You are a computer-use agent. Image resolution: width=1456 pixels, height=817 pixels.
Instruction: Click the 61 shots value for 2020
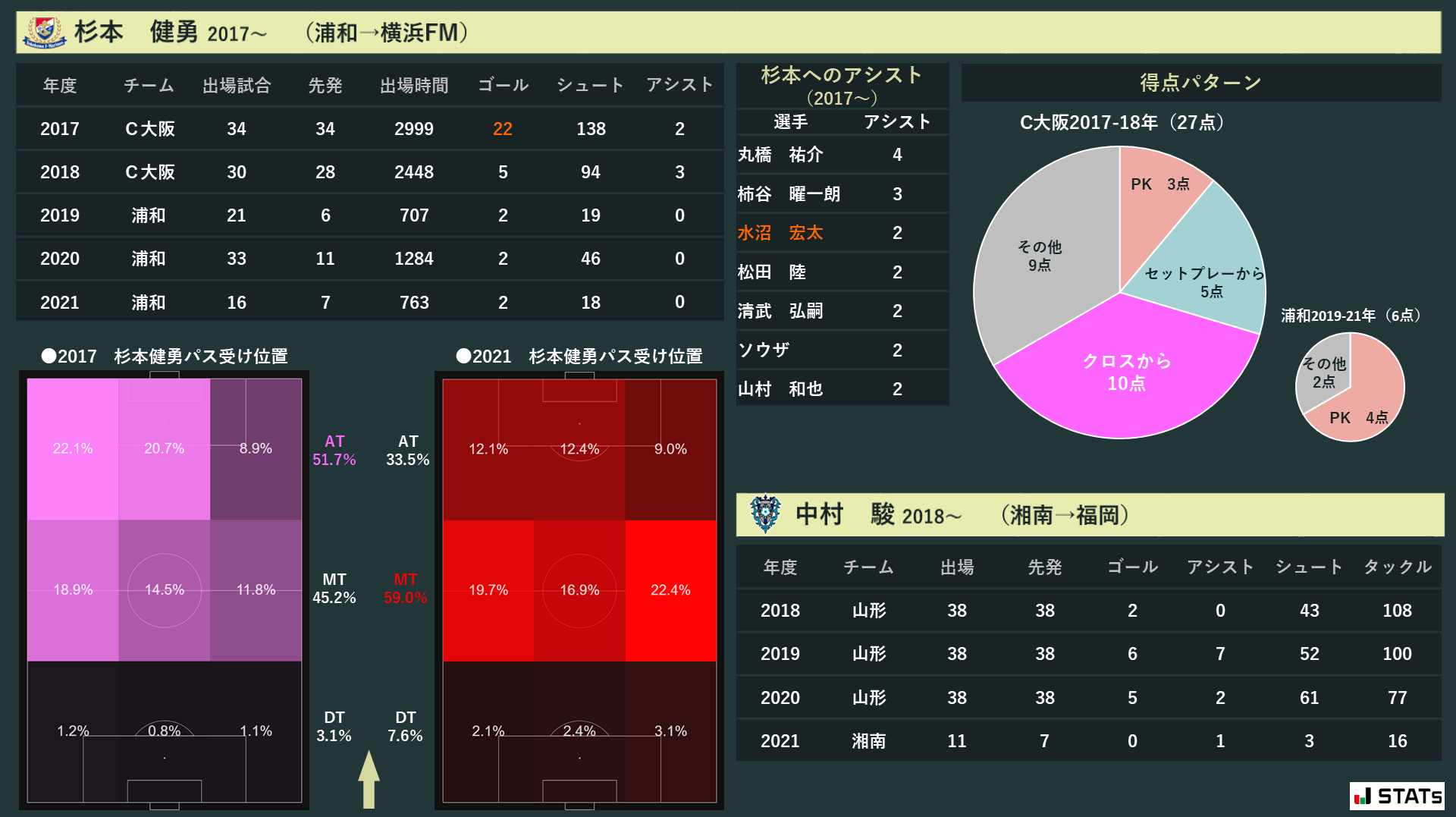1310,698
